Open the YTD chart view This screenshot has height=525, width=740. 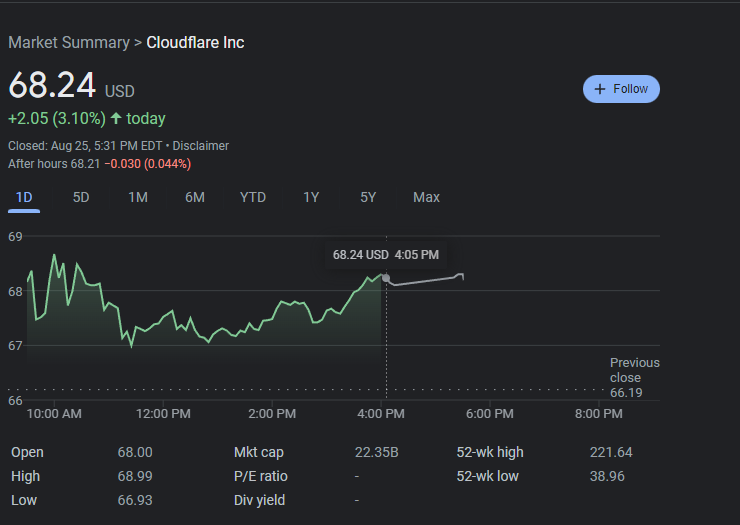pyautogui.click(x=253, y=197)
